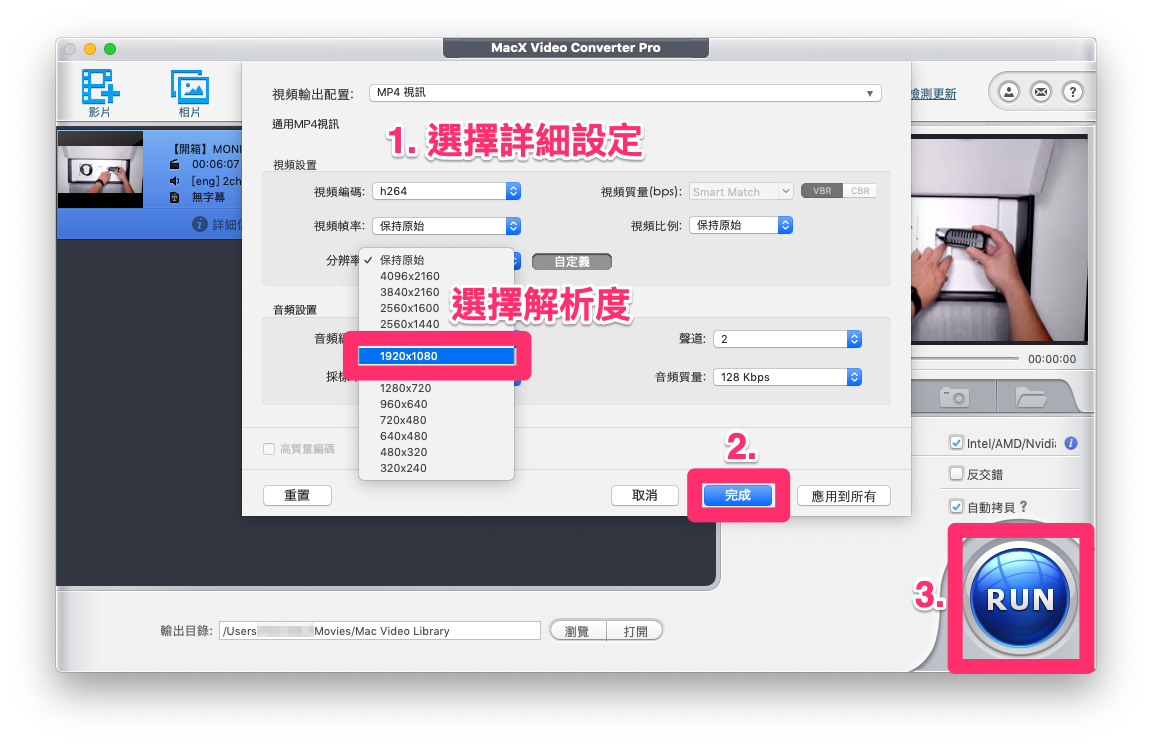This screenshot has height=746, width=1152.
Task: Click the video preview panel
Action: [999, 240]
